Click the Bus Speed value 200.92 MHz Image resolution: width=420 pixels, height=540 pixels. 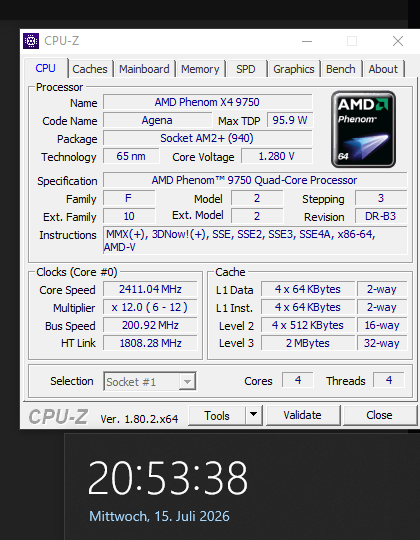(150, 325)
